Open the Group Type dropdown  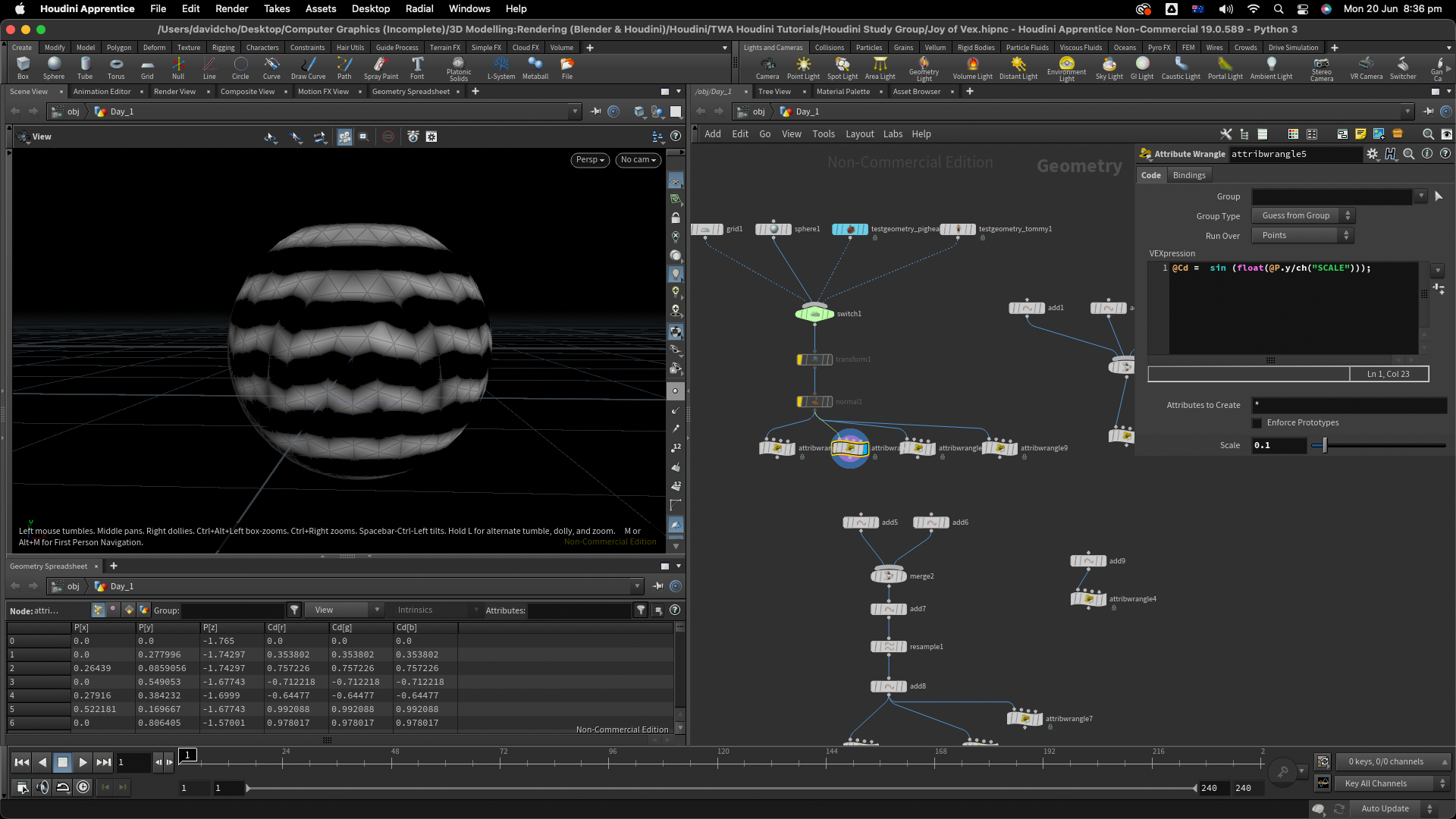(1302, 216)
